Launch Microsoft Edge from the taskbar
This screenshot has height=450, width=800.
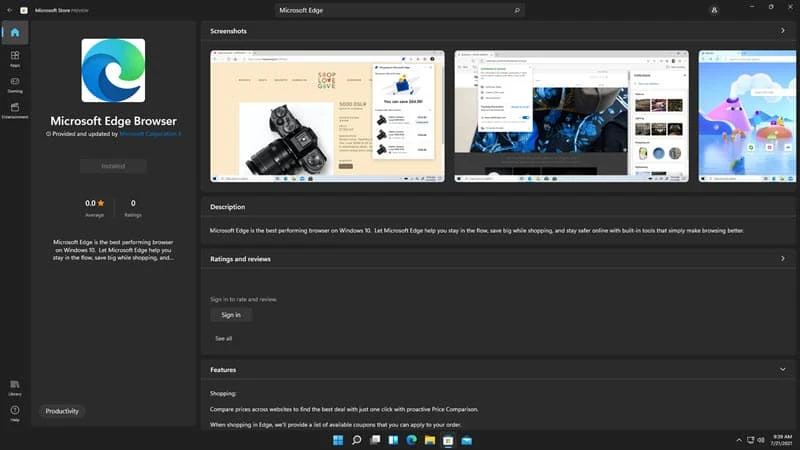pos(412,440)
